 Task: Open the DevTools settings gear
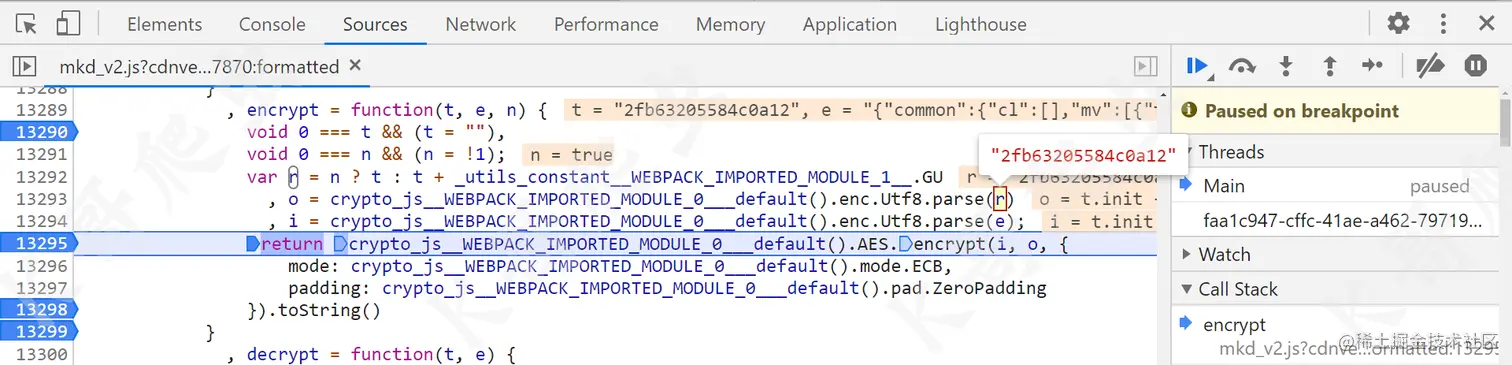[1398, 24]
